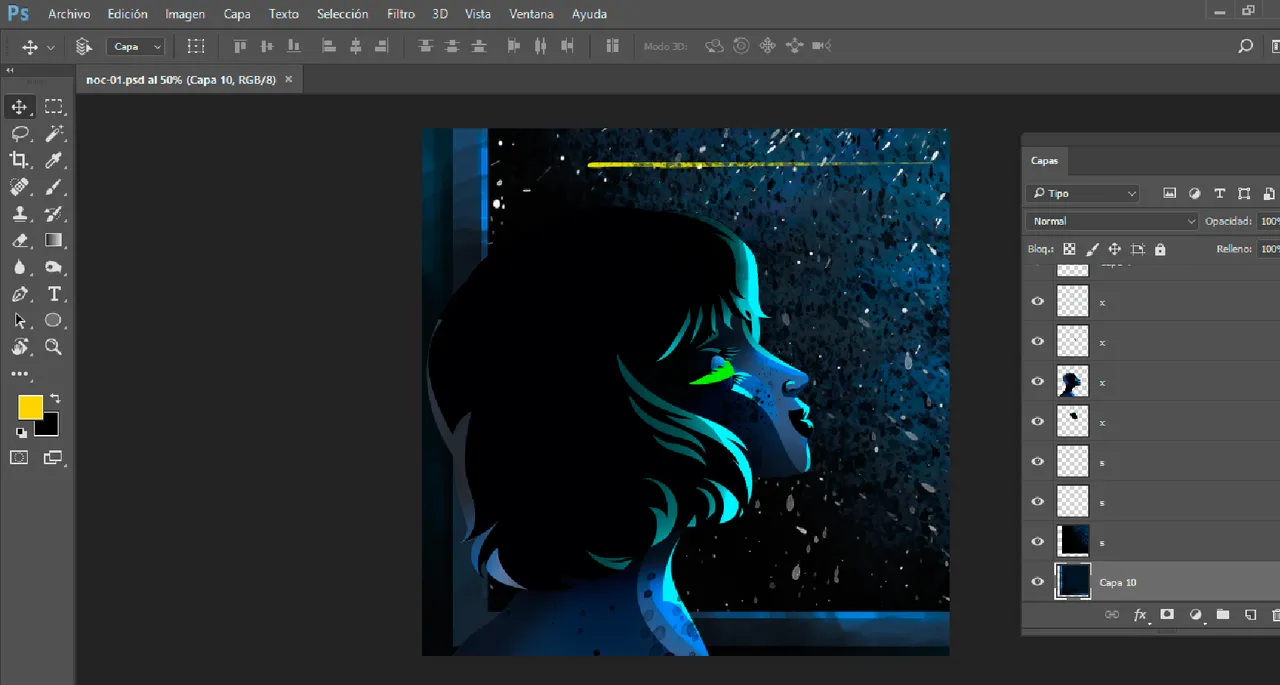This screenshot has width=1280, height=685.
Task: Open the Normal blending mode dropdown
Action: tap(1112, 221)
